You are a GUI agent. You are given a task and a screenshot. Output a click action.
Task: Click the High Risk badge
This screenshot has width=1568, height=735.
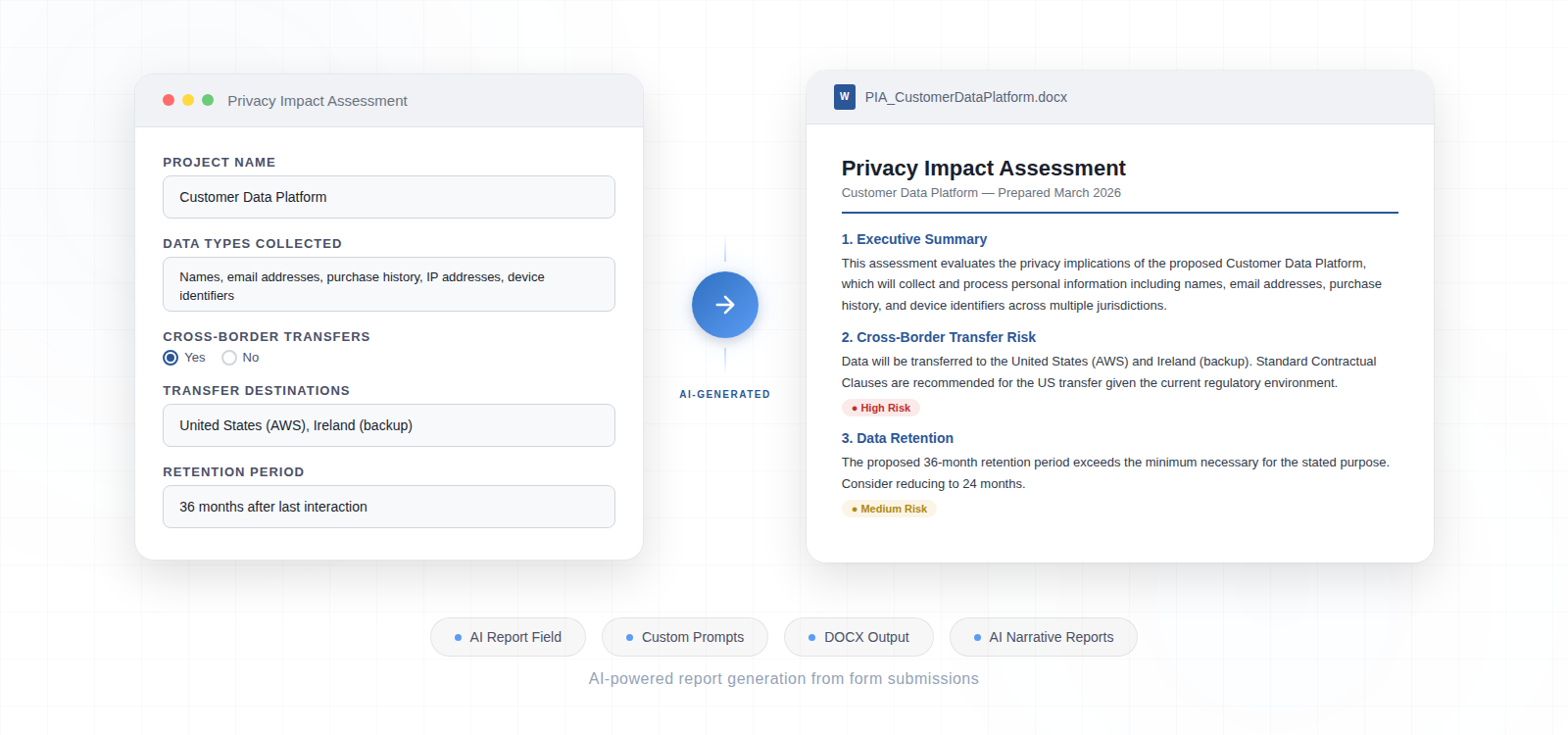click(880, 408)
